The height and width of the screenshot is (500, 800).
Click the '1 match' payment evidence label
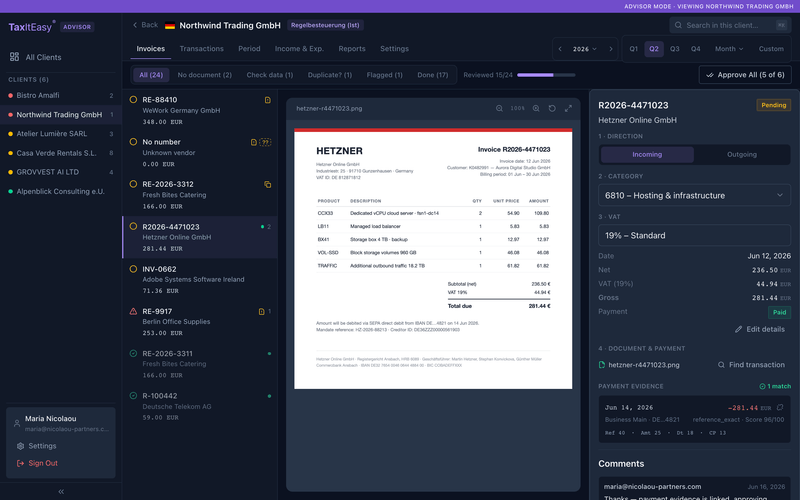[x=775, y=386]
